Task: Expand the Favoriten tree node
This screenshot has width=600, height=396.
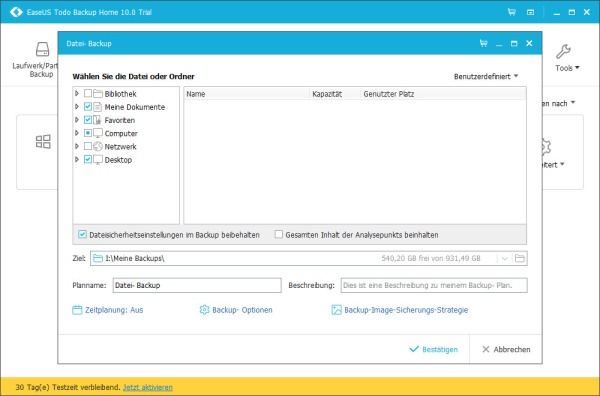Action: [77, 120]
